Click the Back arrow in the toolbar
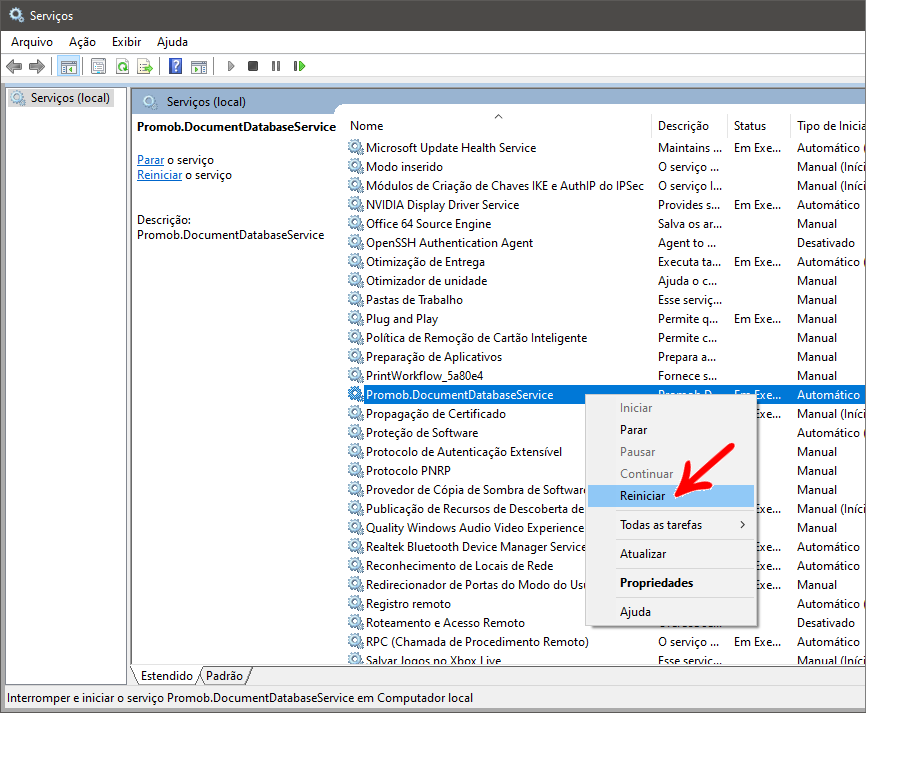 [x=14, y=66]
